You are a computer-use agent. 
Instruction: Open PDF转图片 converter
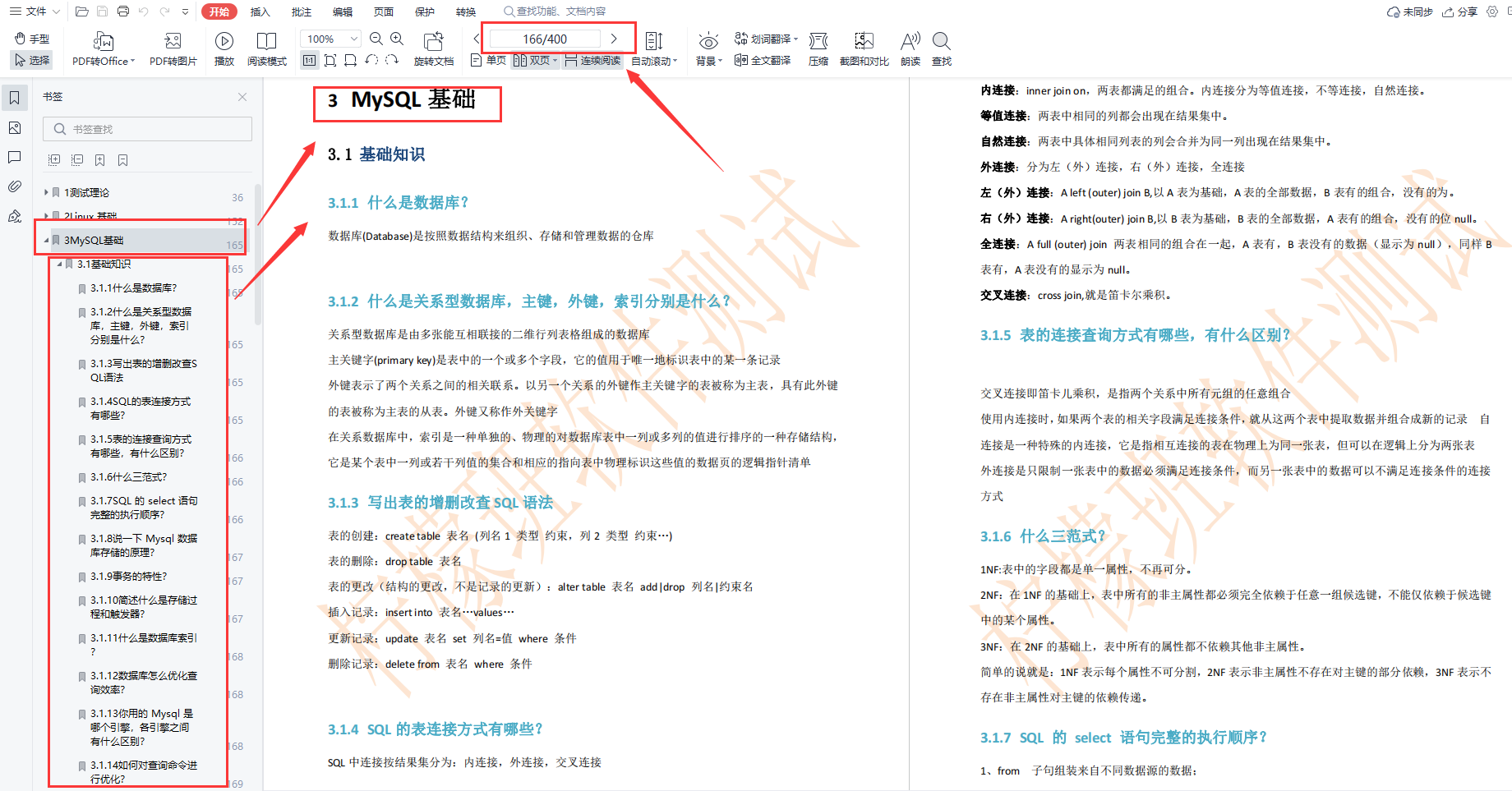point(173,49)
